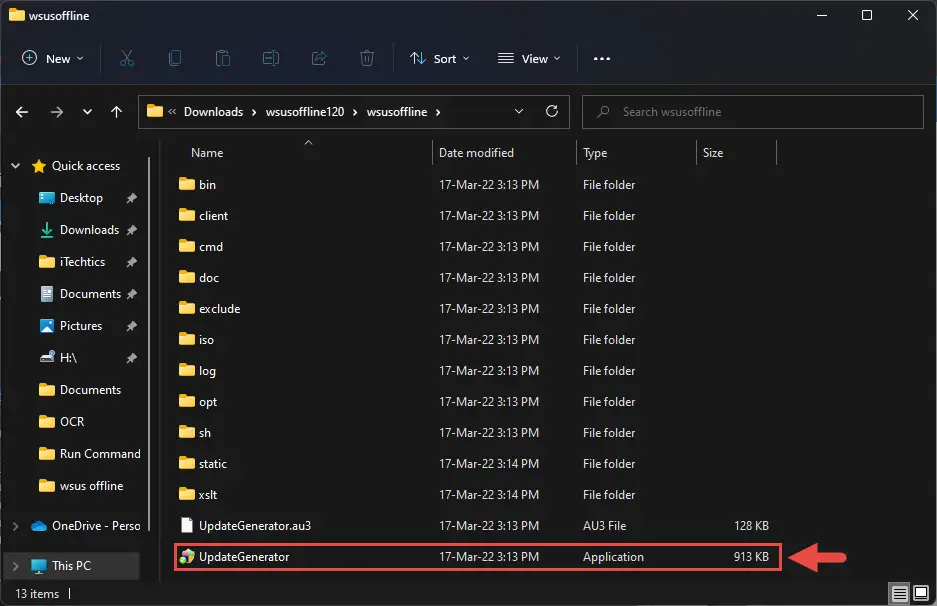
Task: Click the pin icon beside iTechtics
Action: click(x=131, y=262)
